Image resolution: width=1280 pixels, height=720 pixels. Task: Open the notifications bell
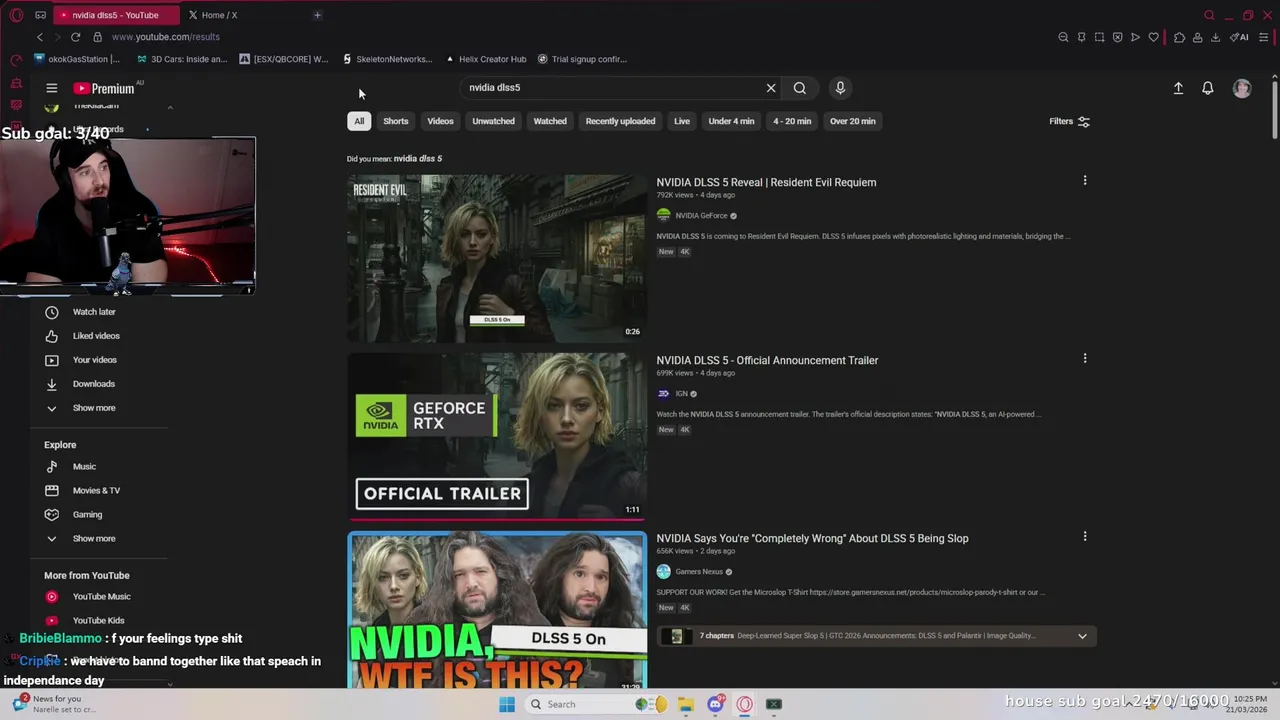click(x=1208, y=88)
